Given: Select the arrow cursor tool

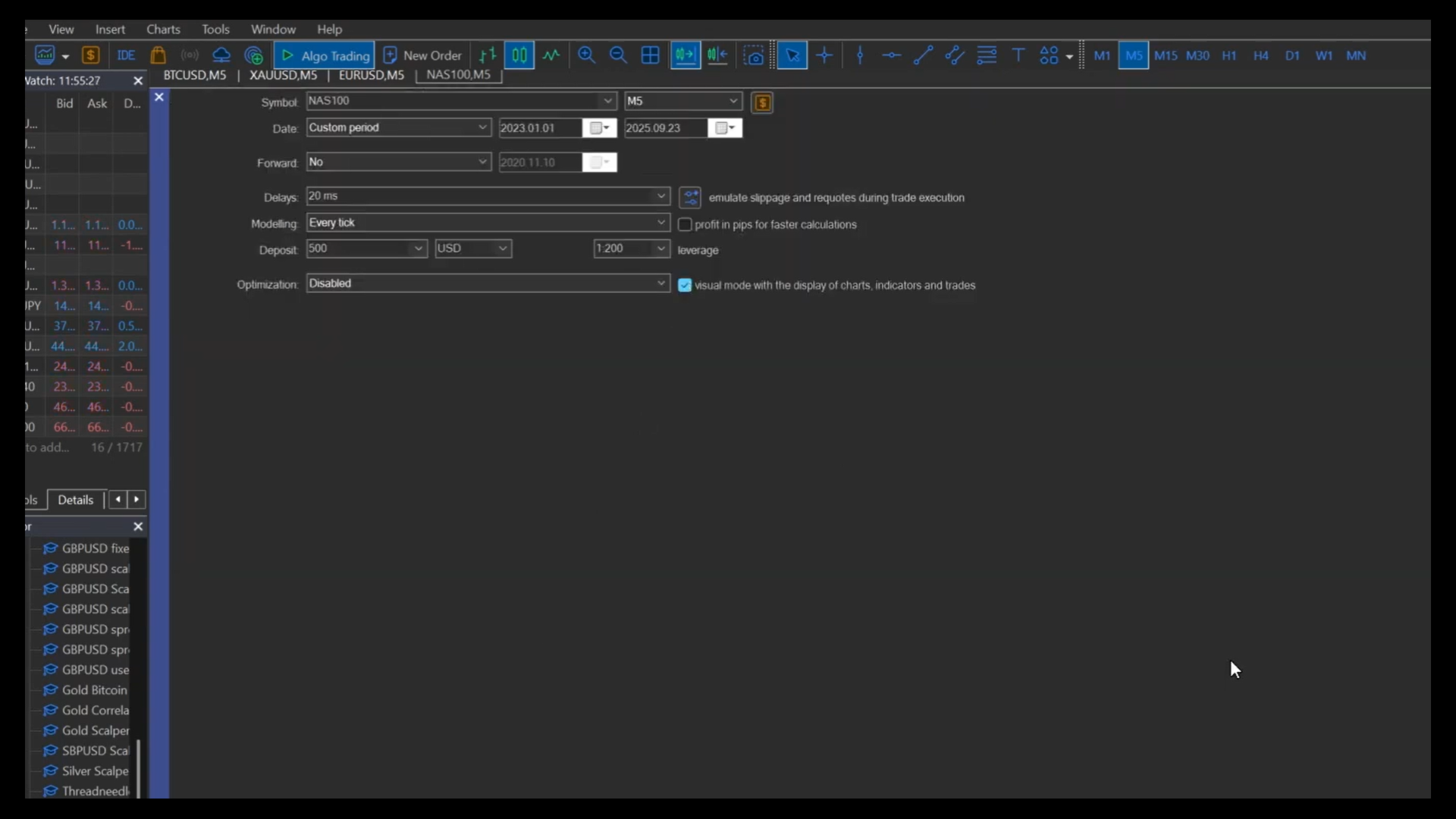Looking at the screenshot, I should (792, 55).
